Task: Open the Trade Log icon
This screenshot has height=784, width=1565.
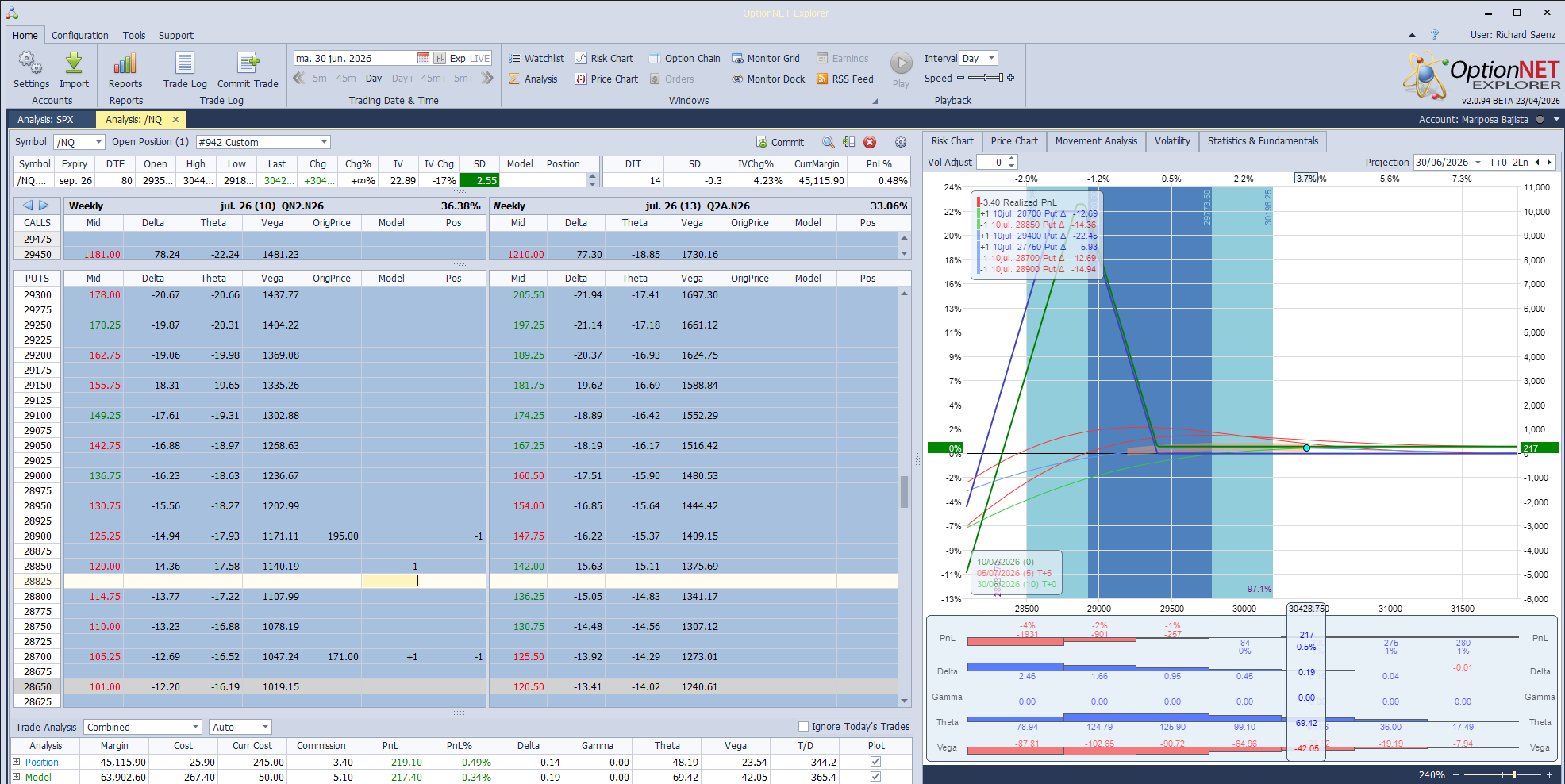Action: pos(185,70)
